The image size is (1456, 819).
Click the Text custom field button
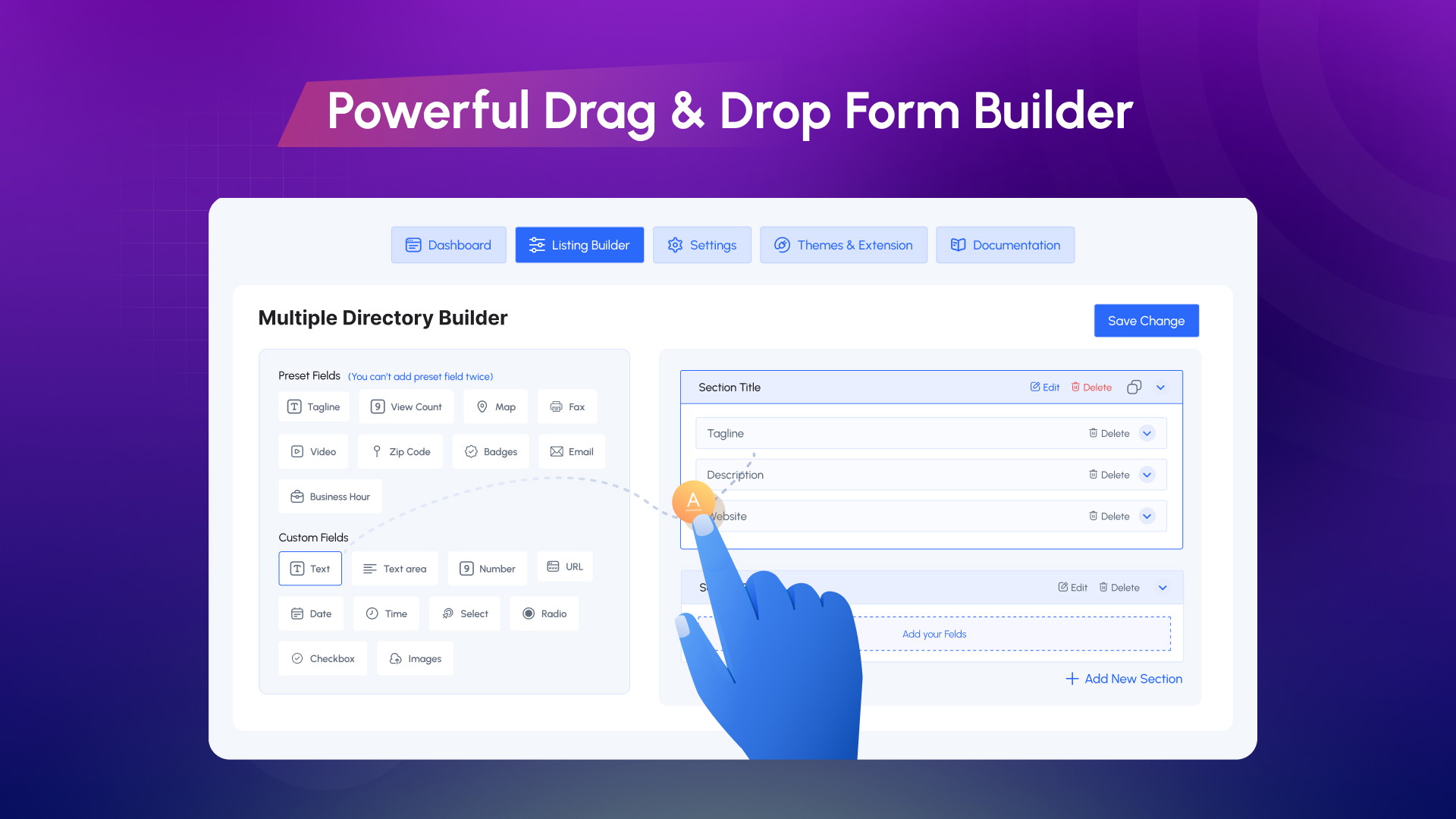click(x=311, y=567)
